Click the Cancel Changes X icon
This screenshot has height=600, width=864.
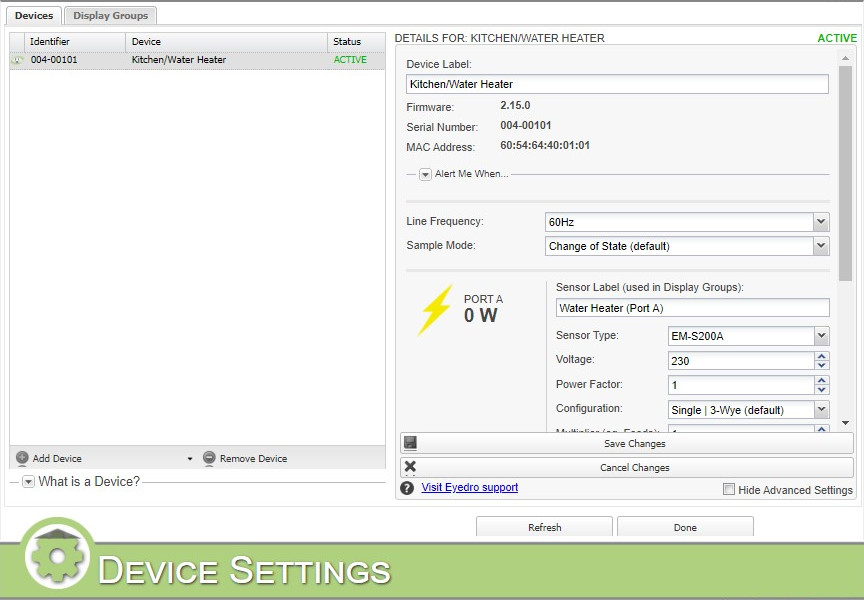point(410,467)
